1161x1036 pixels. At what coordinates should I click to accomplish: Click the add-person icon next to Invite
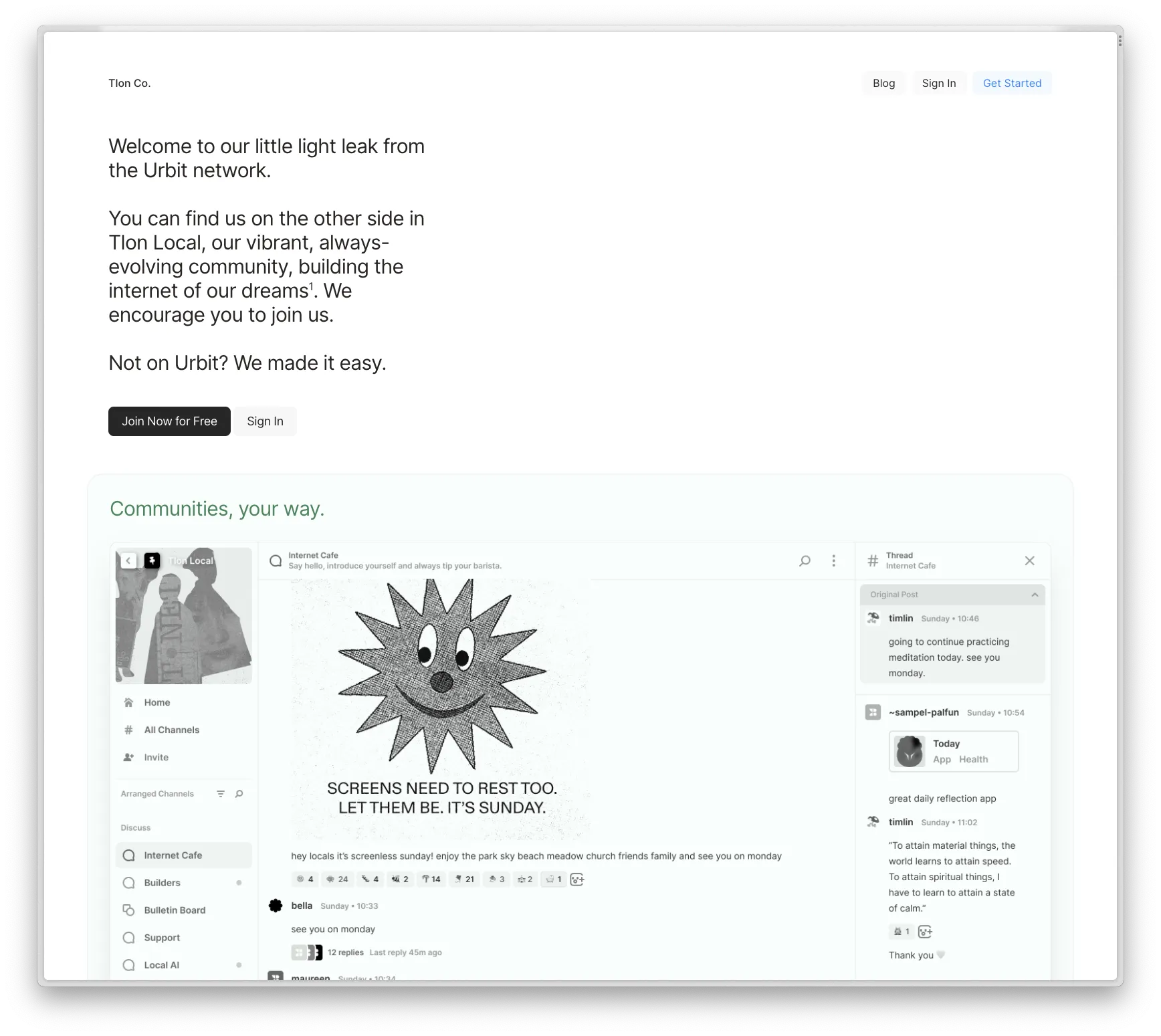129,757
